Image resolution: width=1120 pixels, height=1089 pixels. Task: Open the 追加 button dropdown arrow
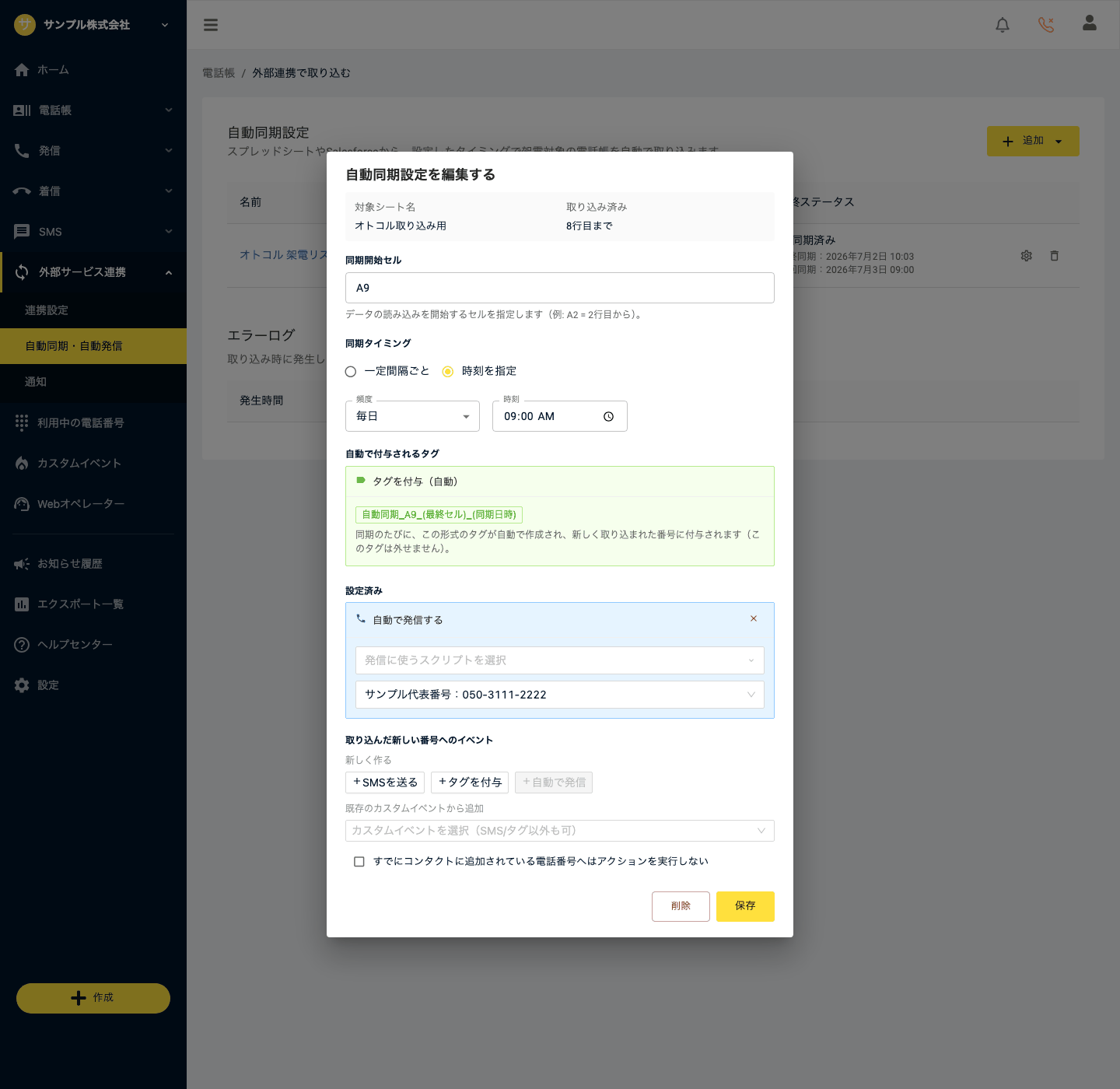pos(1059,142)
